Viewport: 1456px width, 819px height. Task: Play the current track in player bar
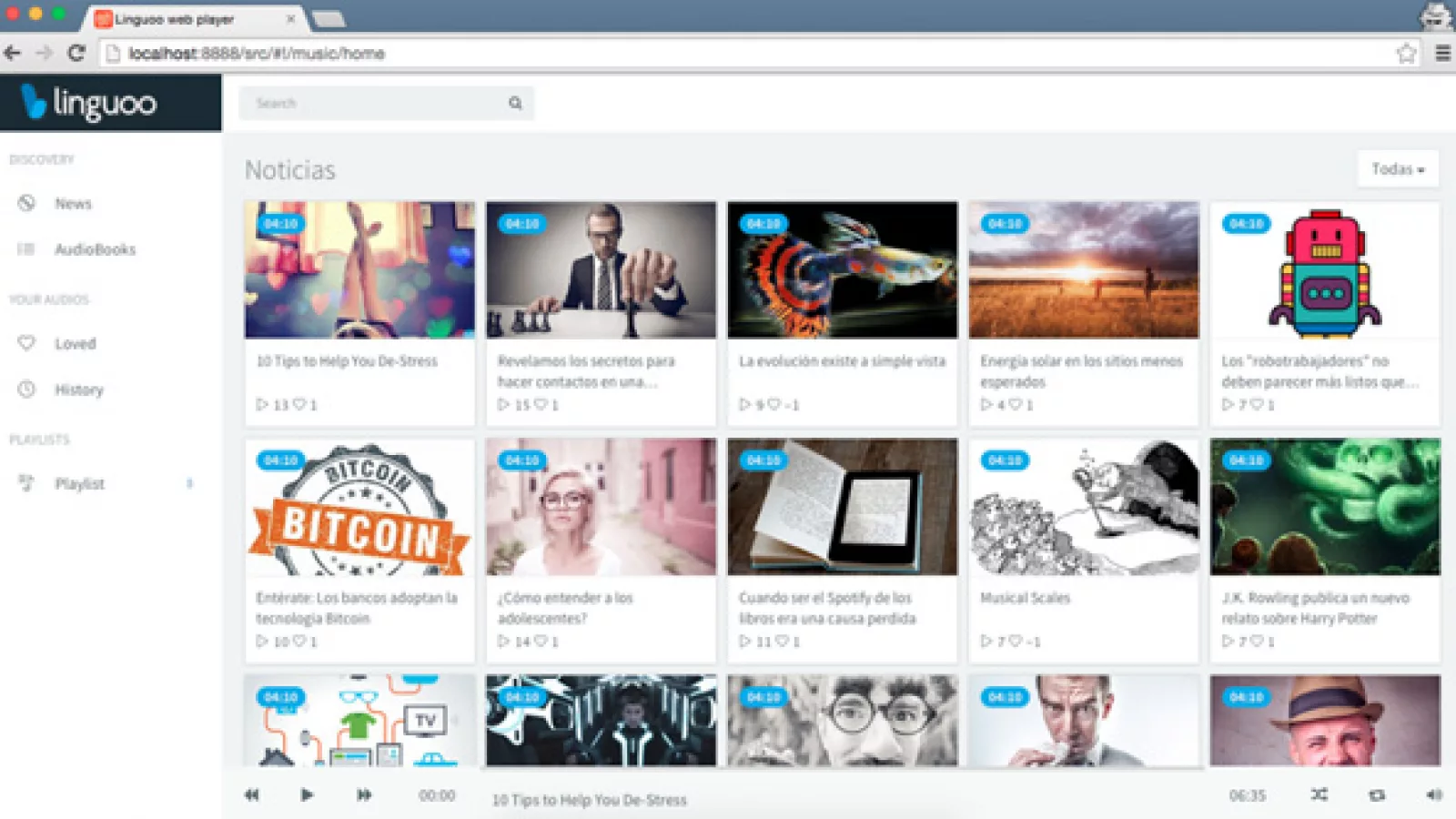[x=307, y=794]
